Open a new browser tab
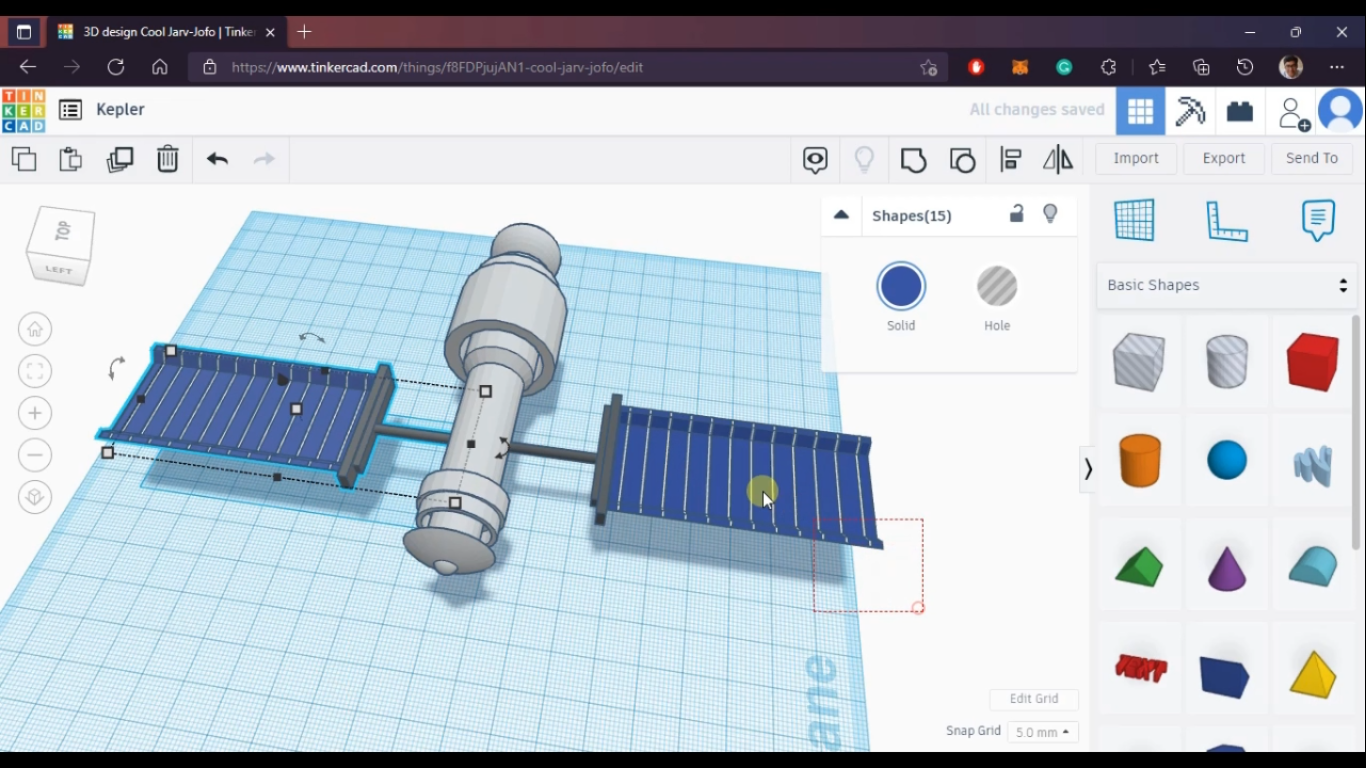The height and width of the screenshot is (768, 1366). tap(304, 32)
